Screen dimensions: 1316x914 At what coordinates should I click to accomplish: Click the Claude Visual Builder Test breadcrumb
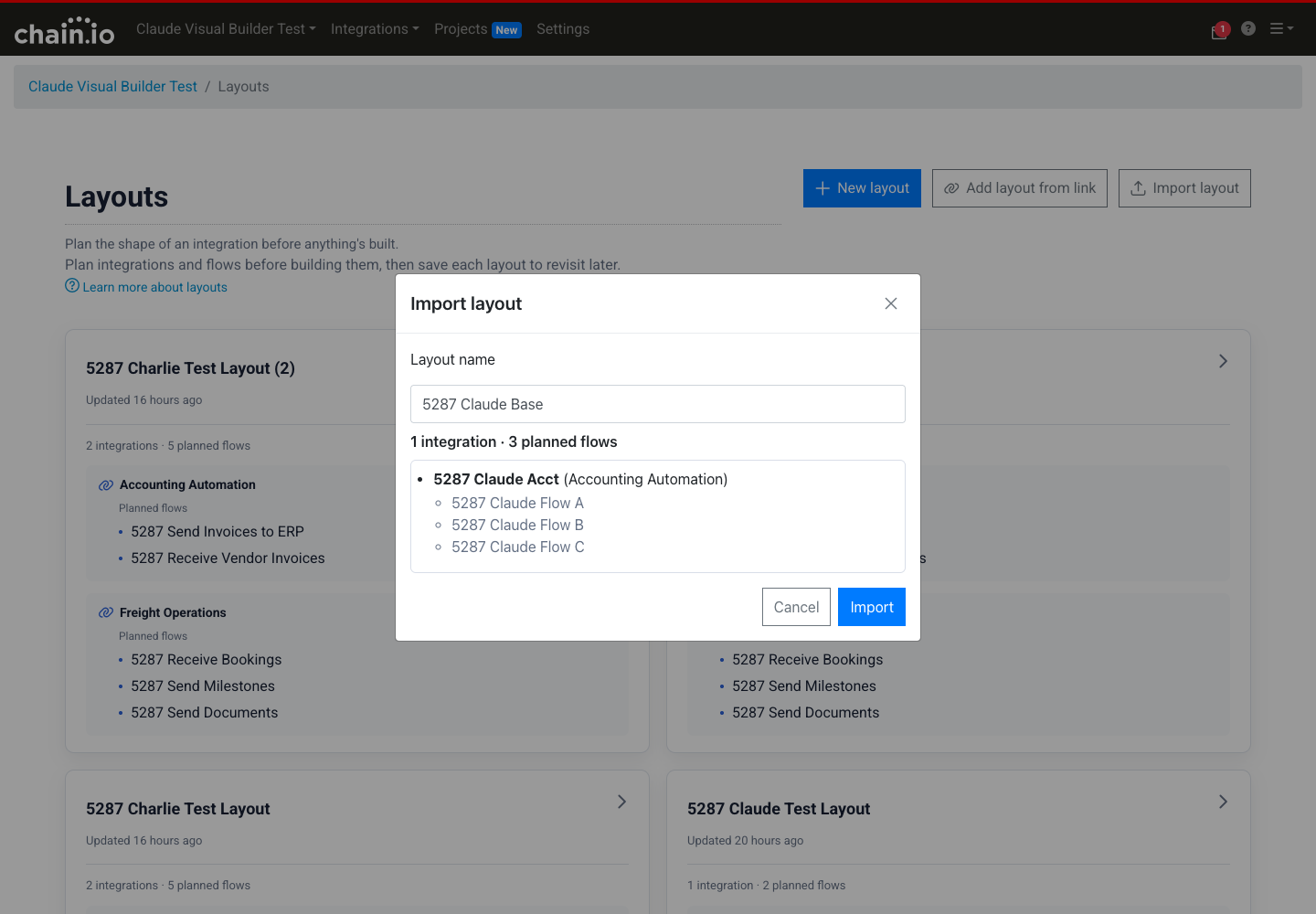pyautogui.click(x=112, y=87)
